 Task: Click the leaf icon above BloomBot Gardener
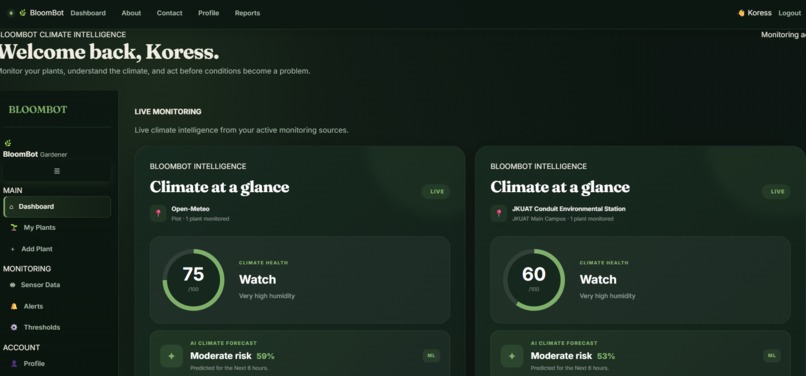coord(8,143)
